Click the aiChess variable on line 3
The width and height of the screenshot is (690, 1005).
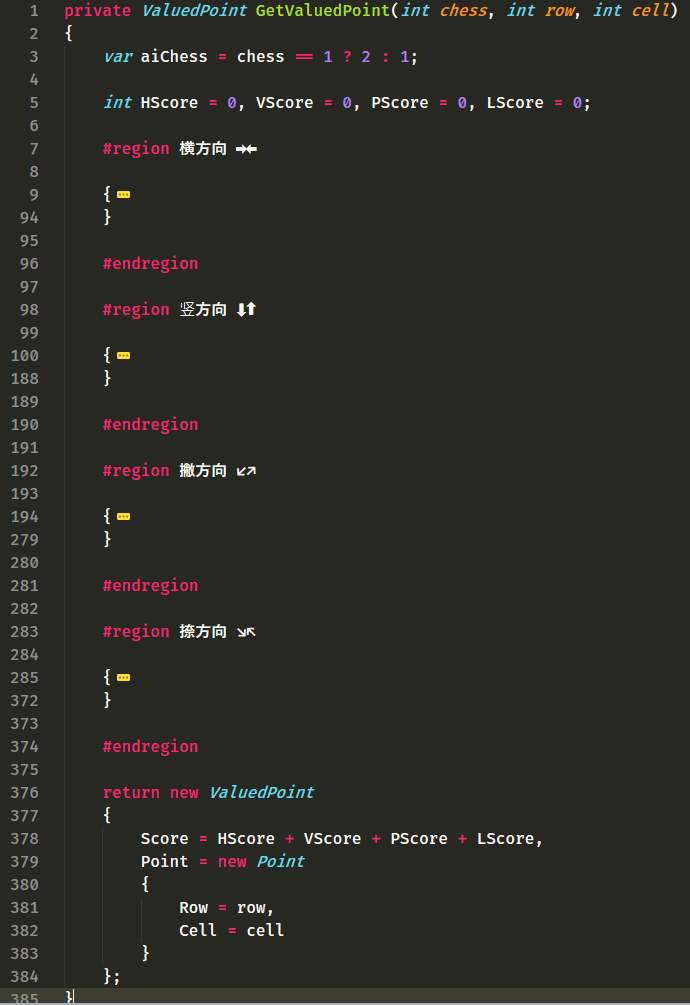coord(174,57)
